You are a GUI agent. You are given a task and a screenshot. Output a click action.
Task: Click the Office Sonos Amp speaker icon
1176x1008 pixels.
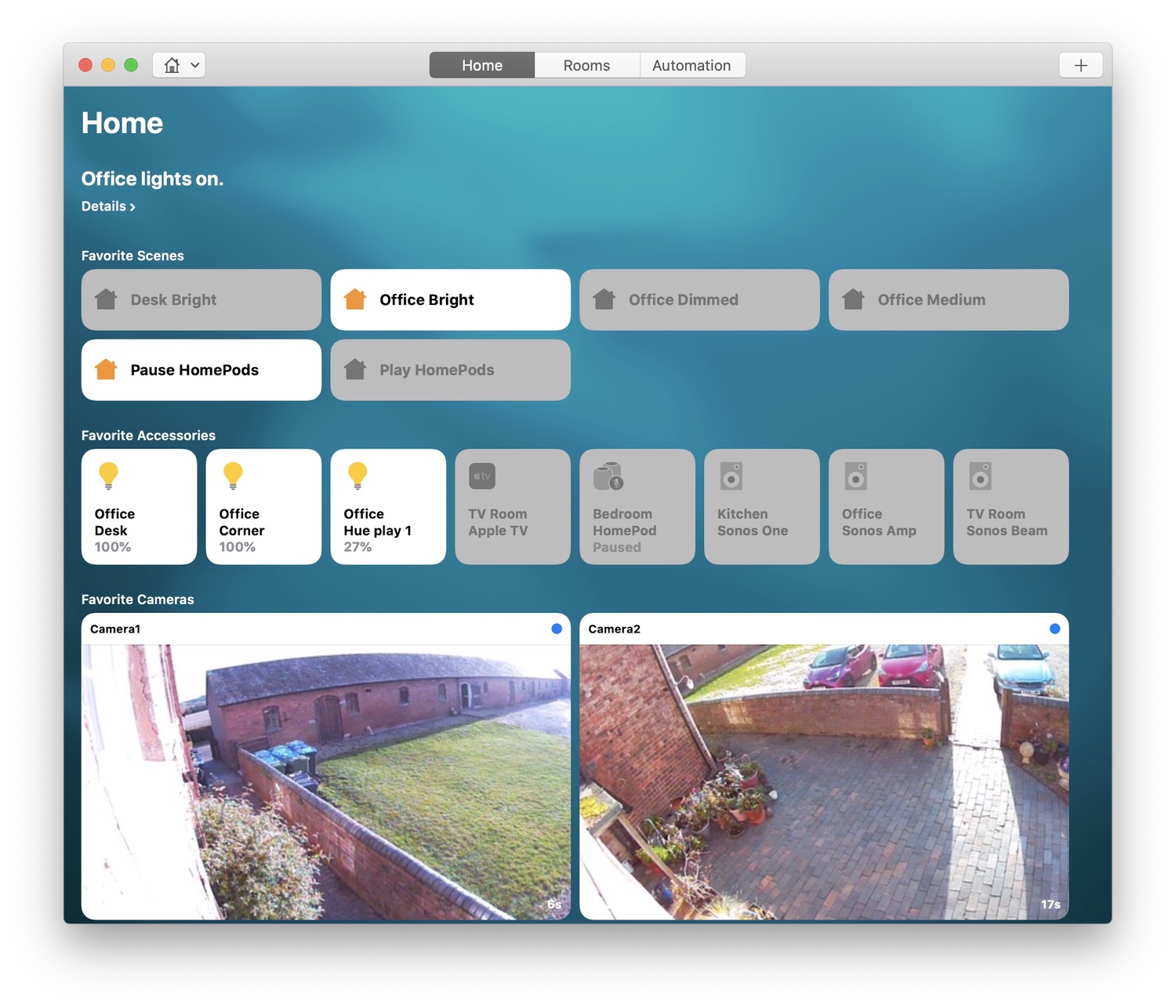coord(856,476)
